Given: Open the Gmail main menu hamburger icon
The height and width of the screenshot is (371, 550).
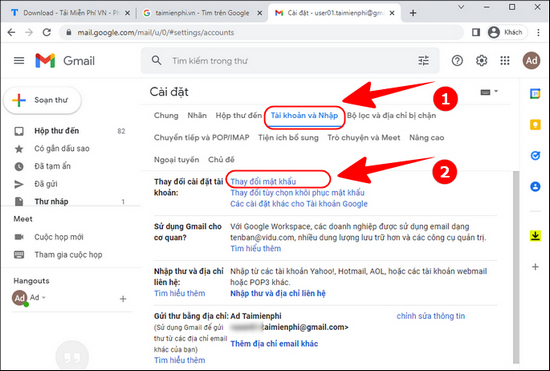Looking at the screenshot, I should (x=19, y=61).
